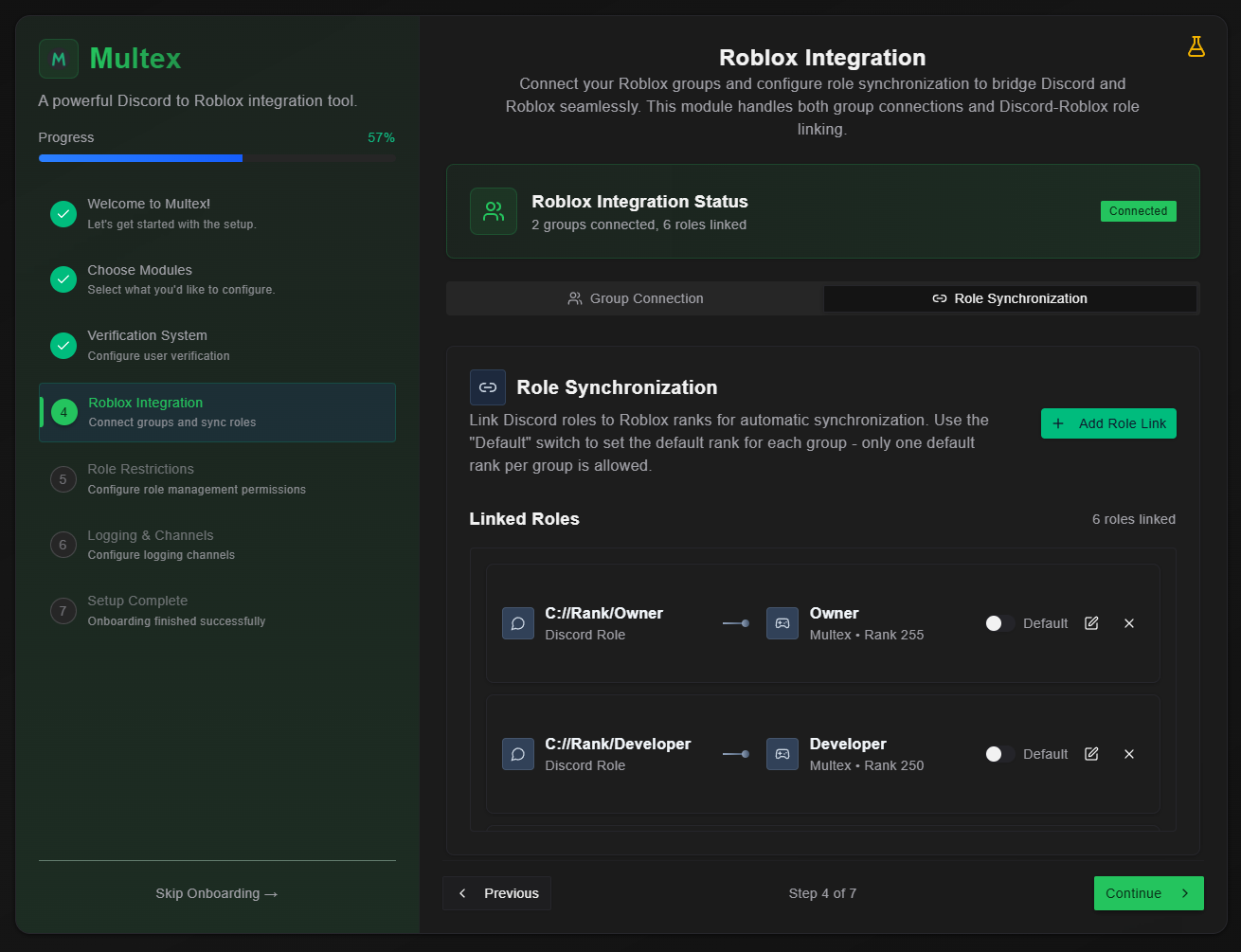Click Roblox gamepad icon in the Developer row
The image size is (1241, 952).
click(x=782, y=754)
